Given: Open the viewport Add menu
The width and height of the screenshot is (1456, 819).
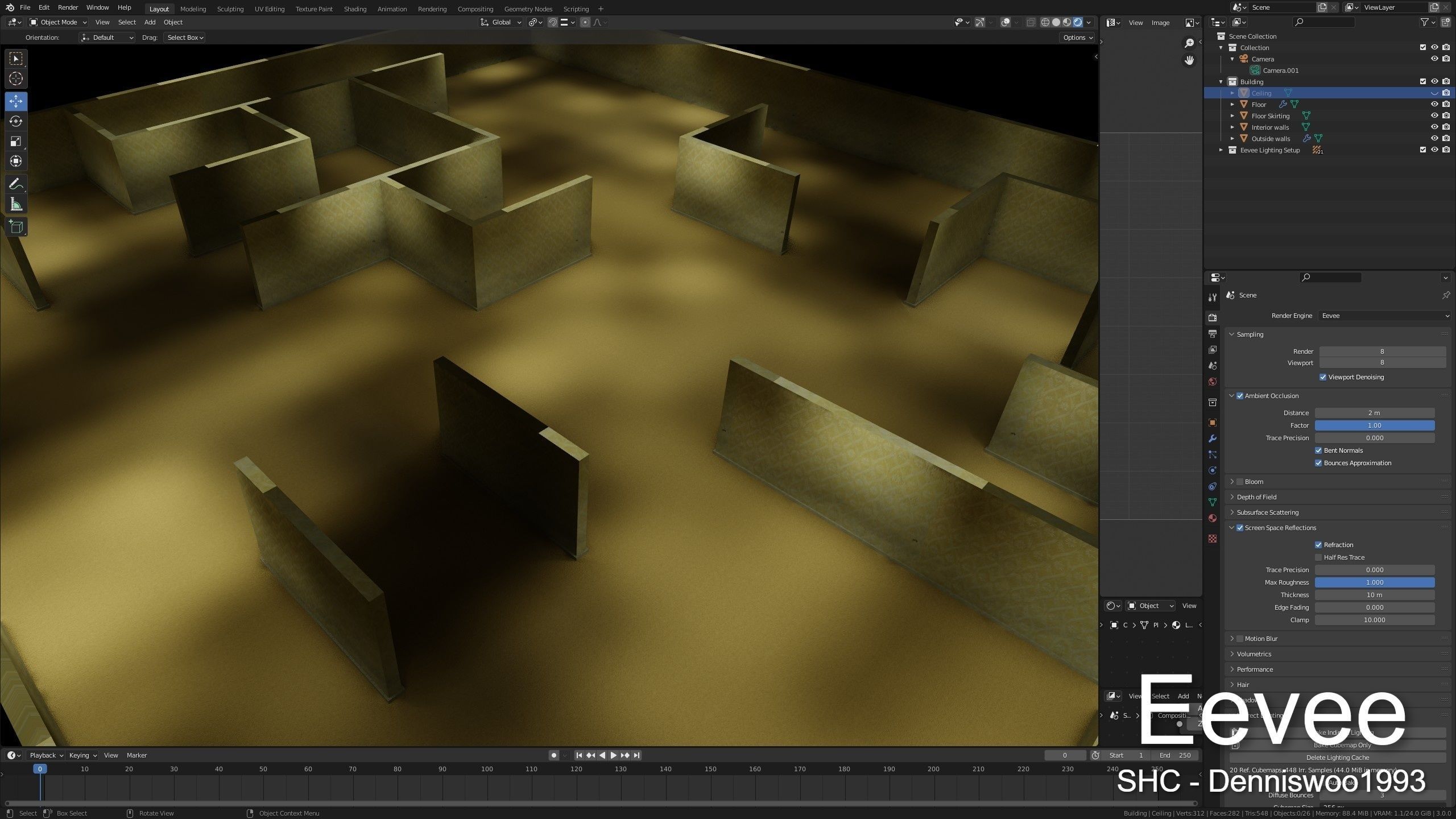Looking at the screenshot, I should click(x=150, y=22).
